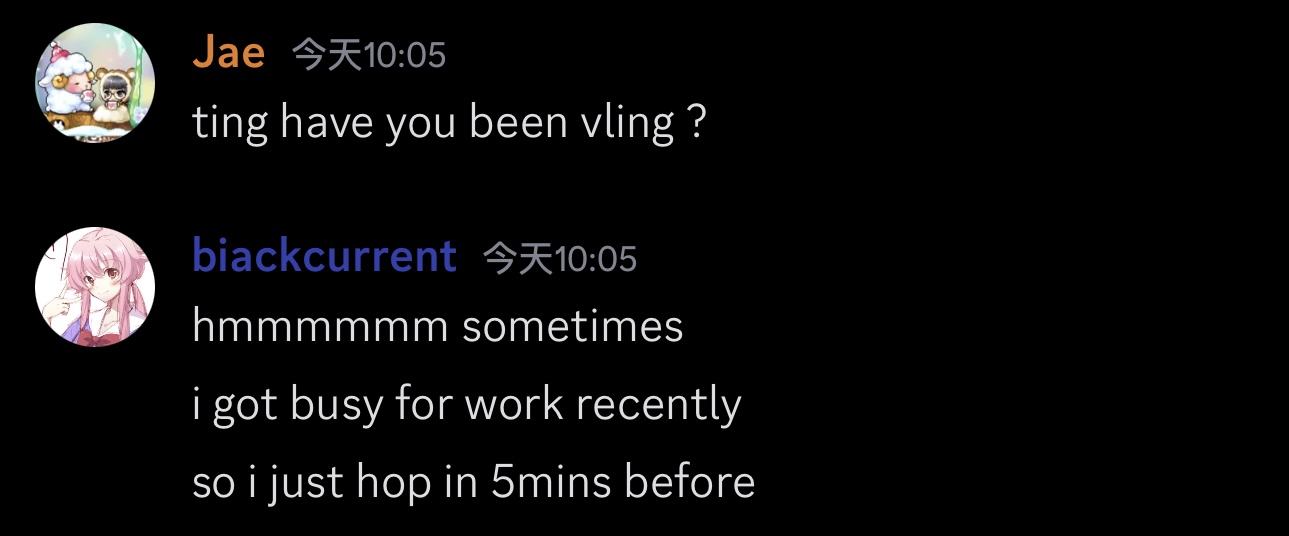
Task: Click the word "sometimes"
Action: coord(573,327)
